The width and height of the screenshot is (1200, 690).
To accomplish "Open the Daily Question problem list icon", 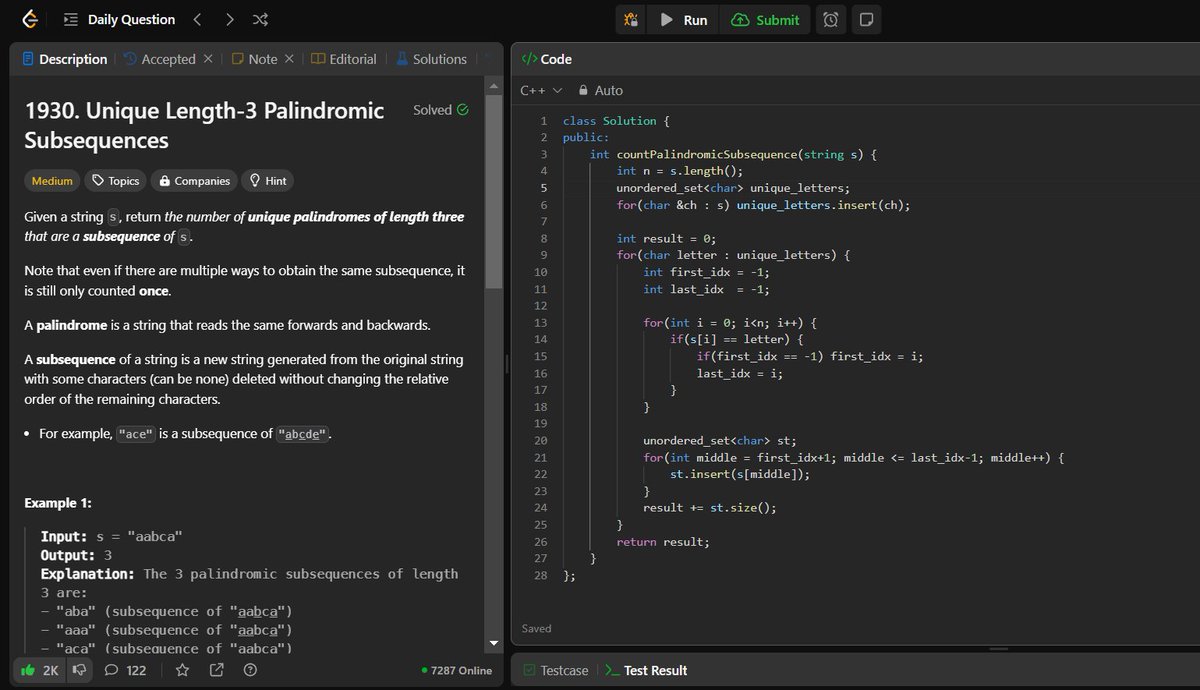I will point(70,19).
